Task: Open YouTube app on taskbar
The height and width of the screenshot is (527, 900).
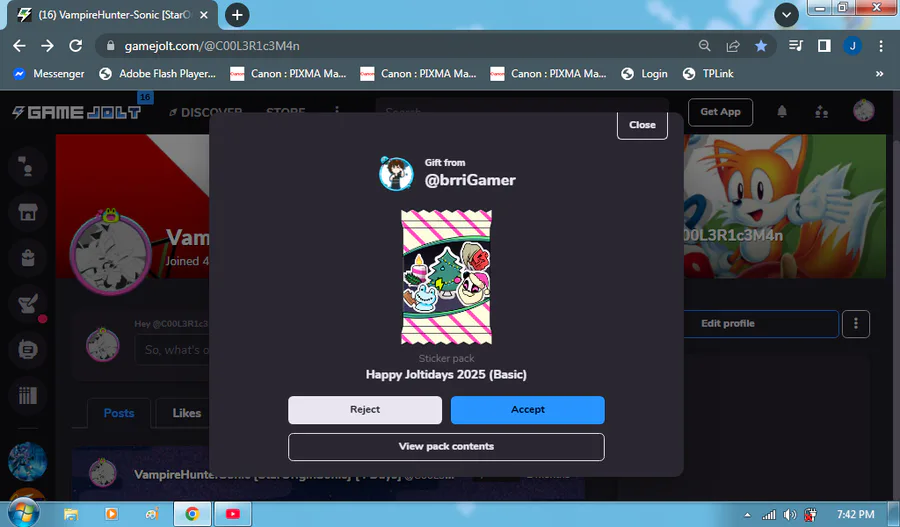Action: point(232,514)
